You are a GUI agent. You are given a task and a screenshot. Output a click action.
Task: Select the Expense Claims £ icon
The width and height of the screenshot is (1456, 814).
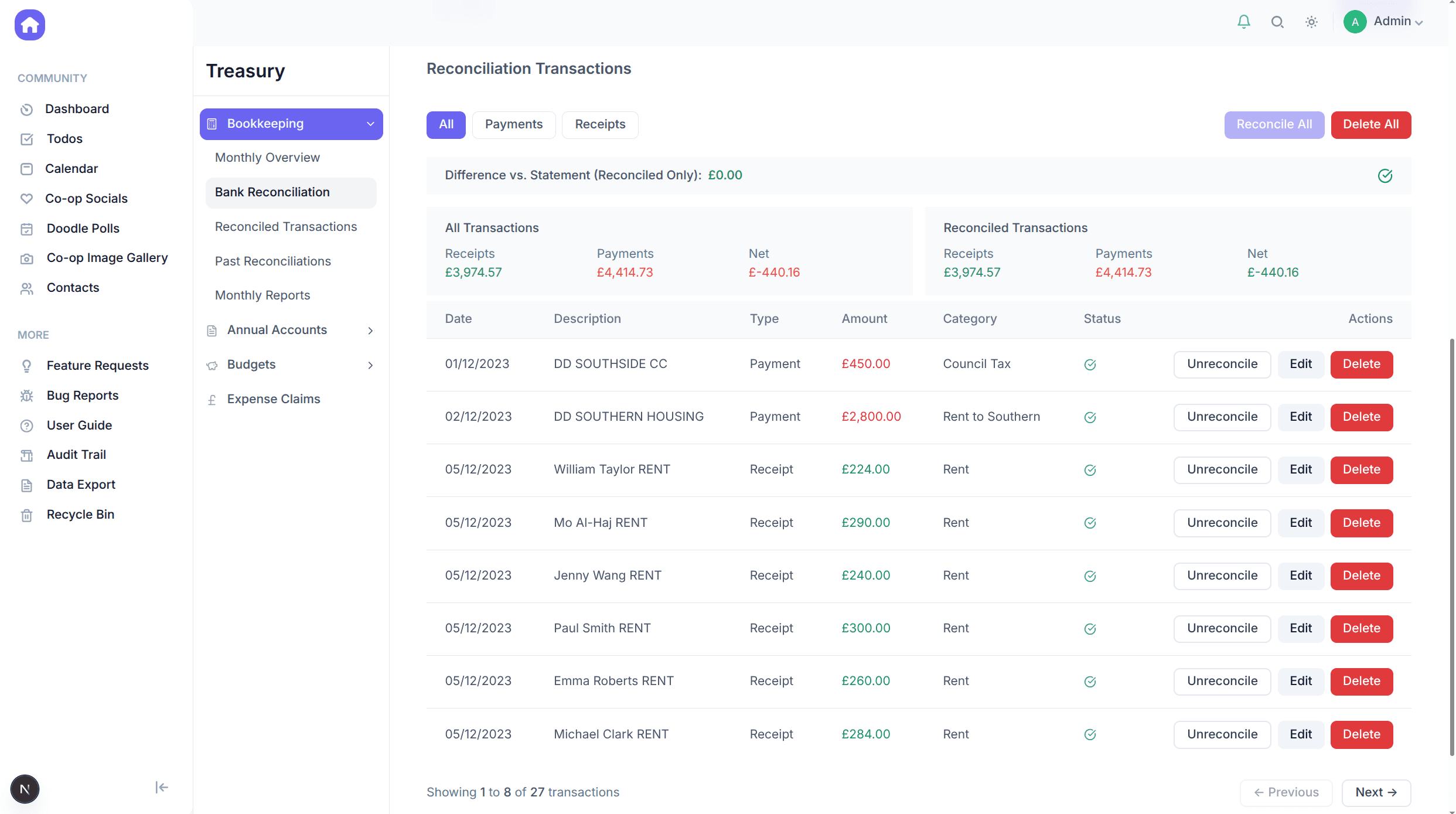212,399
